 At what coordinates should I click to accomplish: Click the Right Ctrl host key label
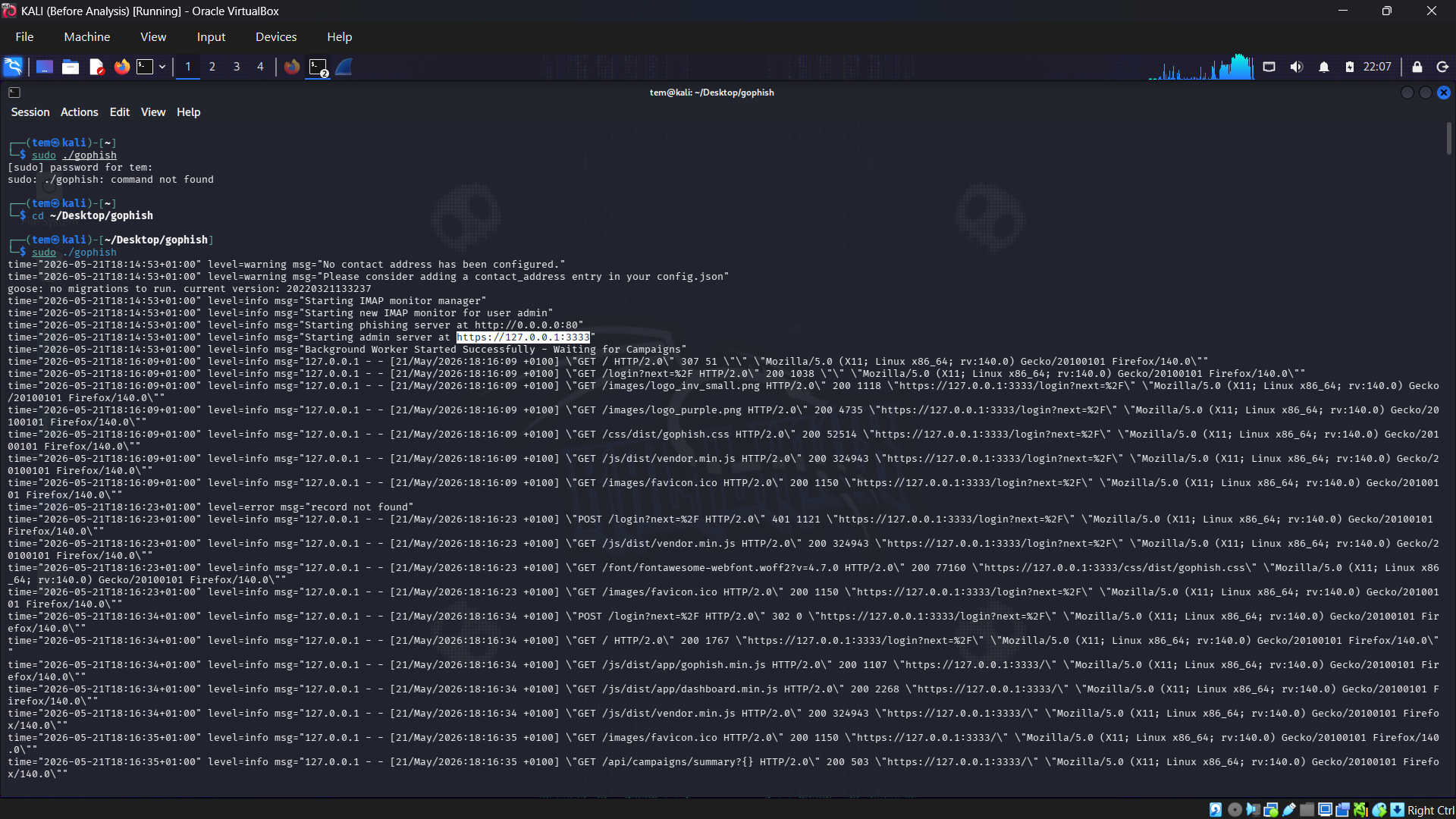point(1430,810)
